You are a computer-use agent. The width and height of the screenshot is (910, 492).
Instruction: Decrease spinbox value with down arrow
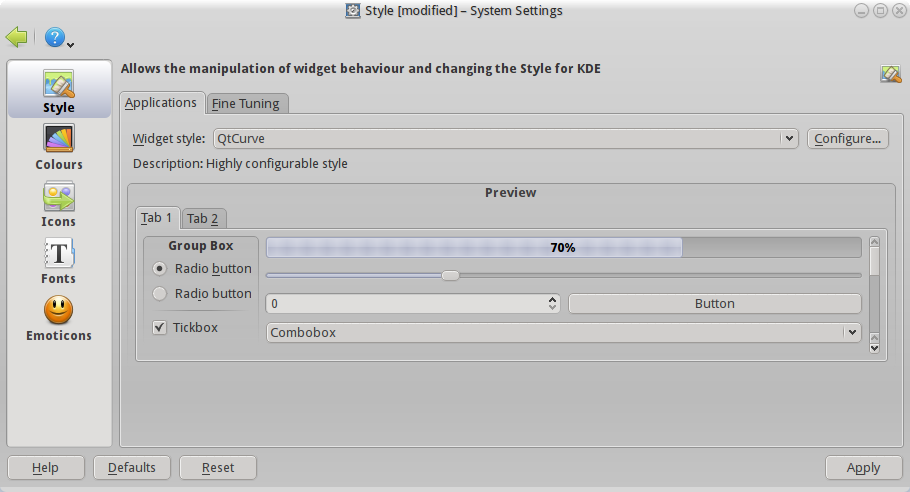552,308
